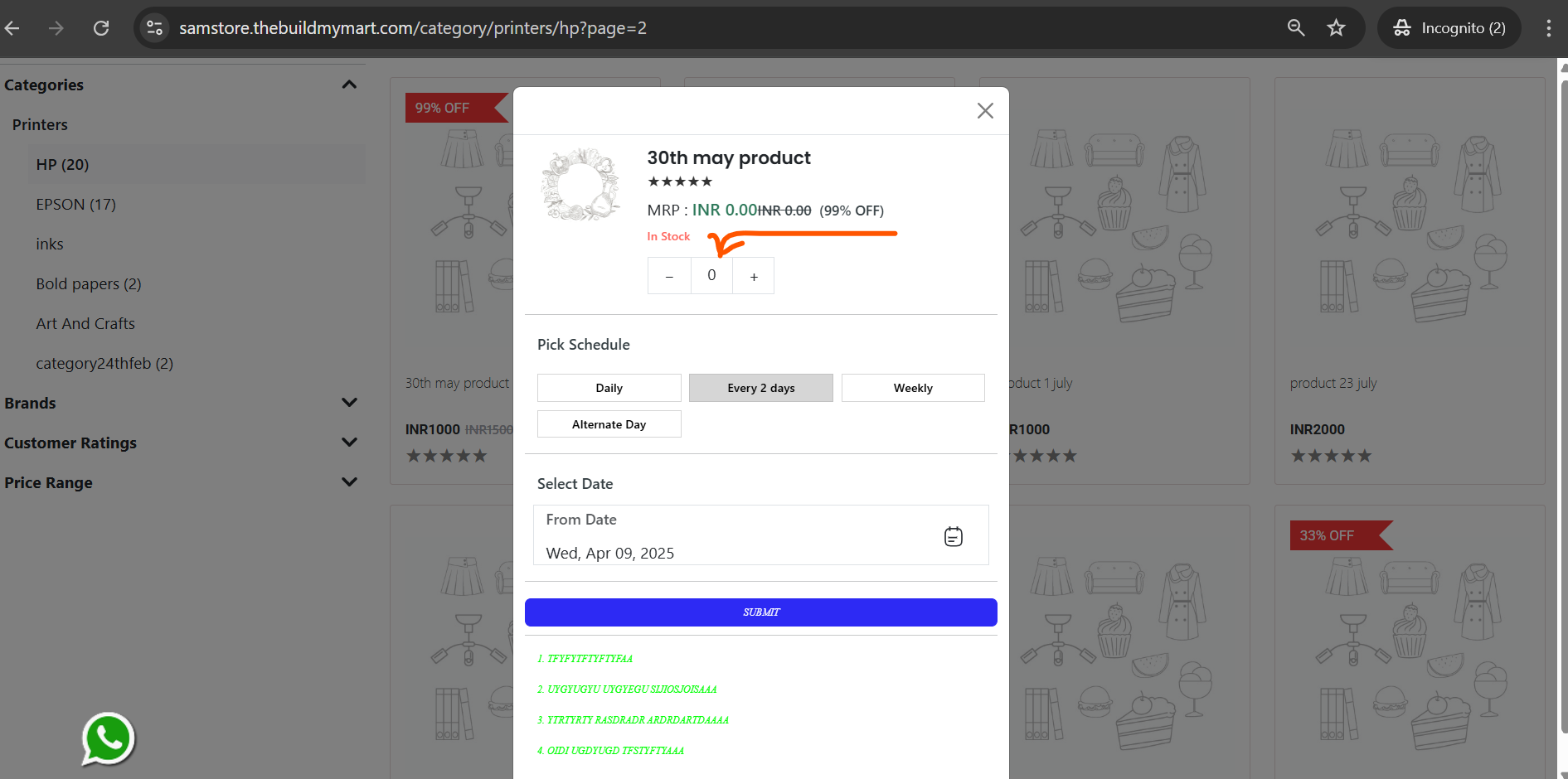Screen dimensions: 1568x779
Task: Open the From Date calendar icon
Action: 954,537
